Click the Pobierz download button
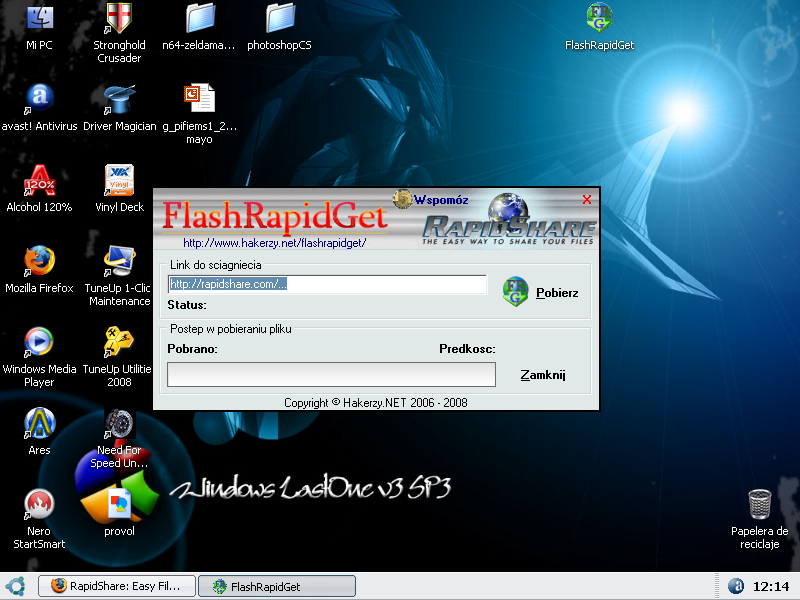Image resolution: width=800 pixels, height=600 pixels. point(557,293)
